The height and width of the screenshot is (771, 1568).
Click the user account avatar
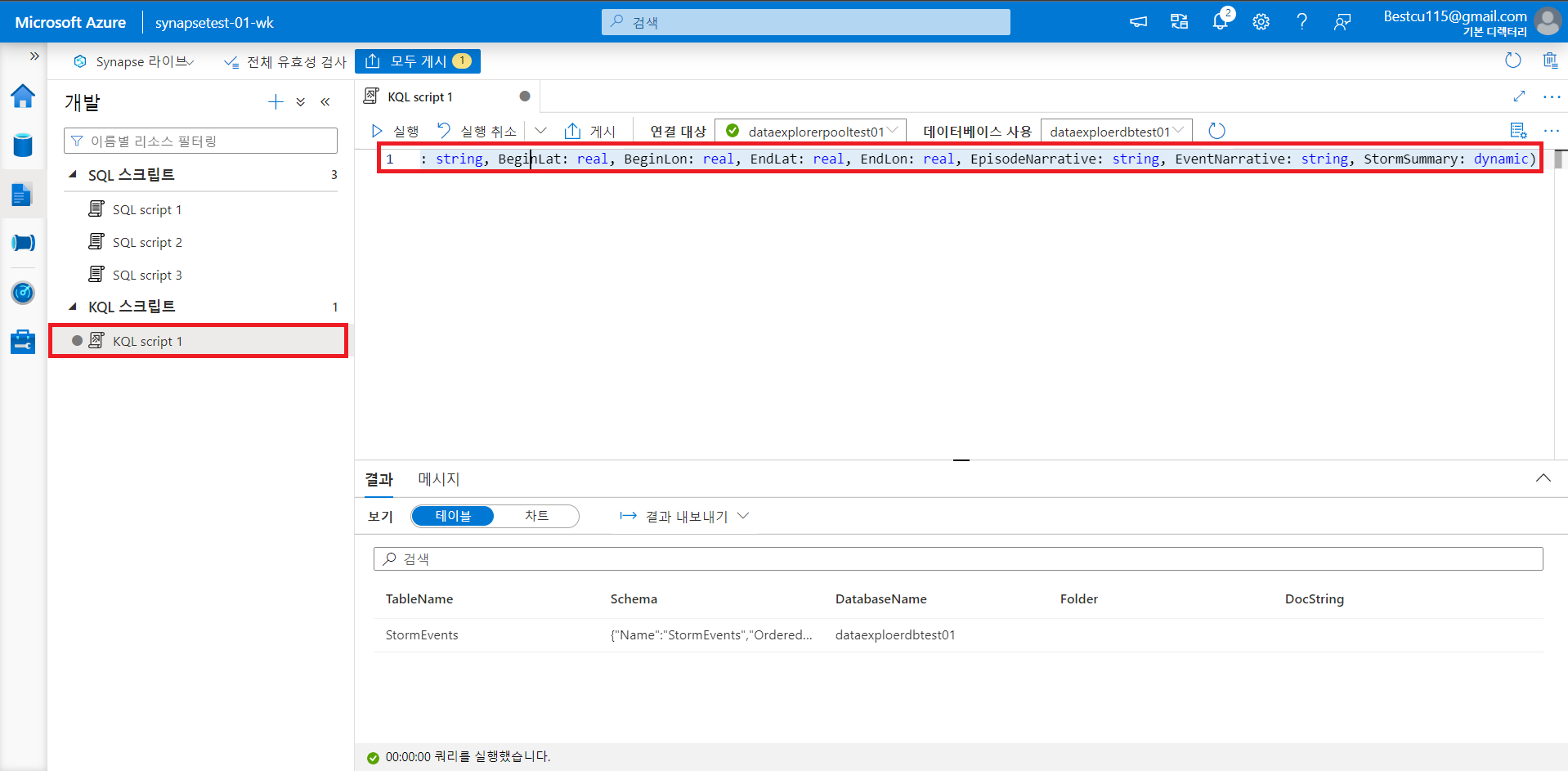point(1548,21)
